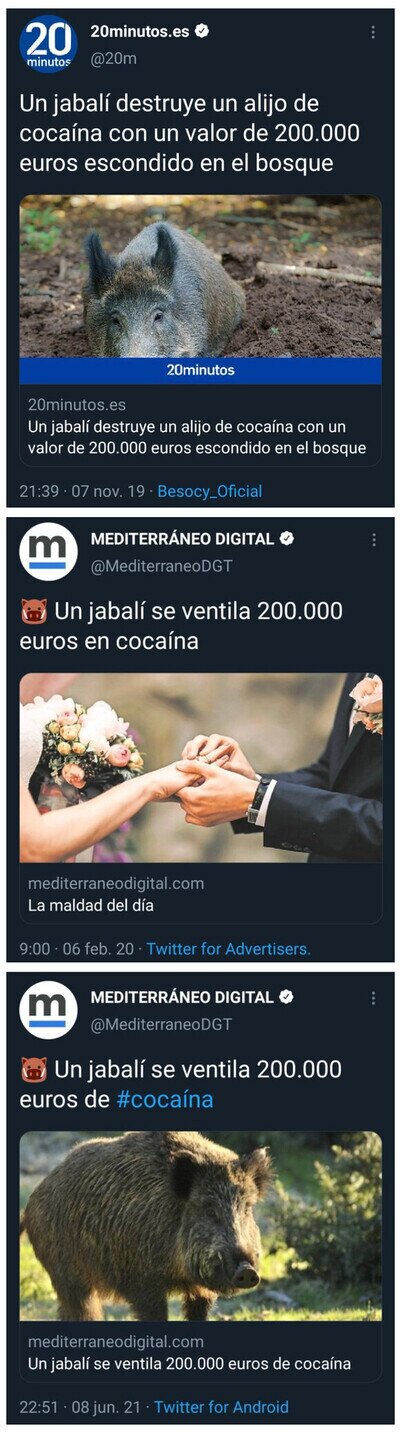Open the Besocy_Oficial source link
400x1432 pixels.
[209, 491]
